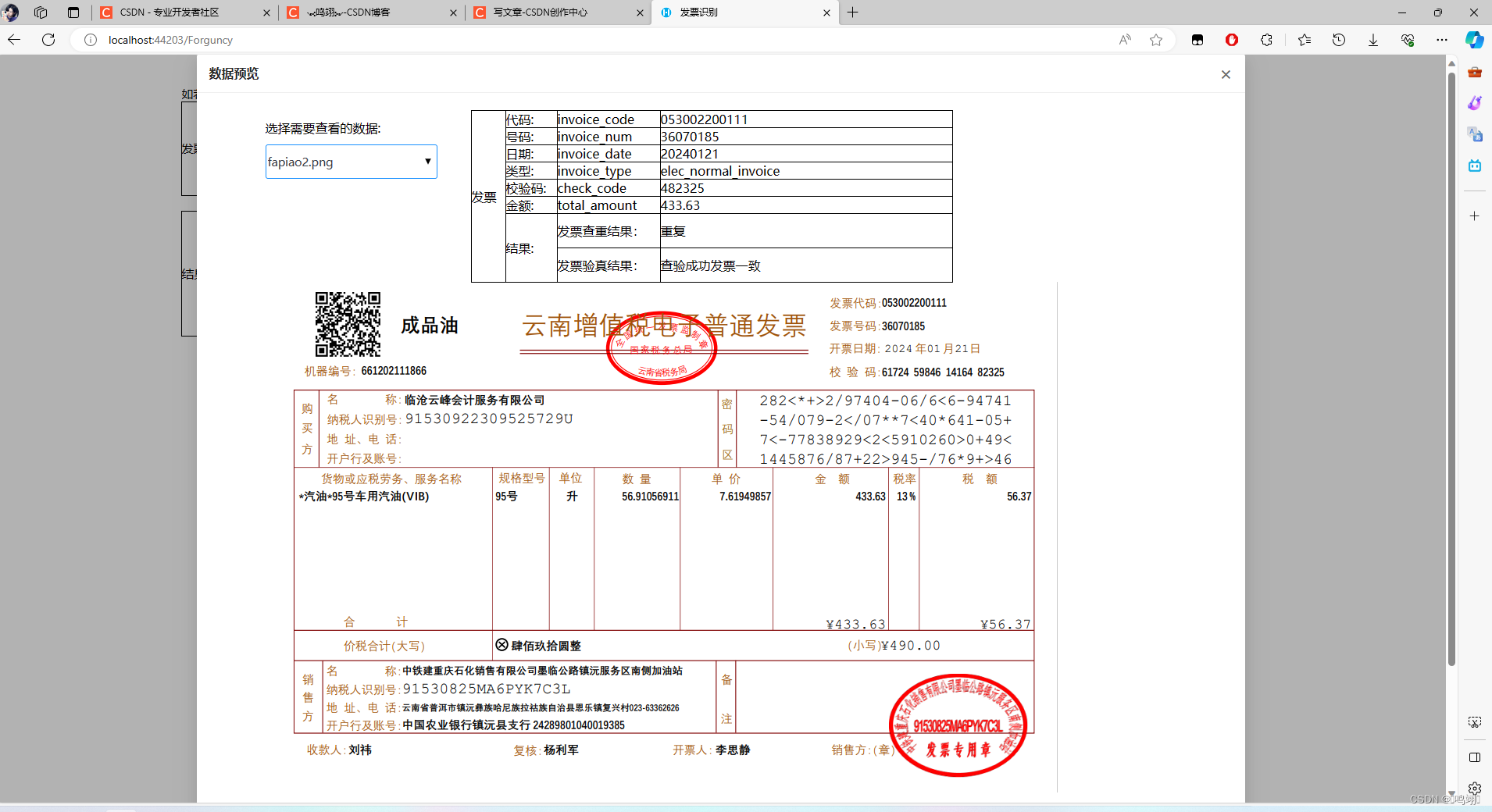The width and height of the screenshot is (1492, 812).
Task: Open sidebar settings gear icon
Action: (x=1475, y=789)
